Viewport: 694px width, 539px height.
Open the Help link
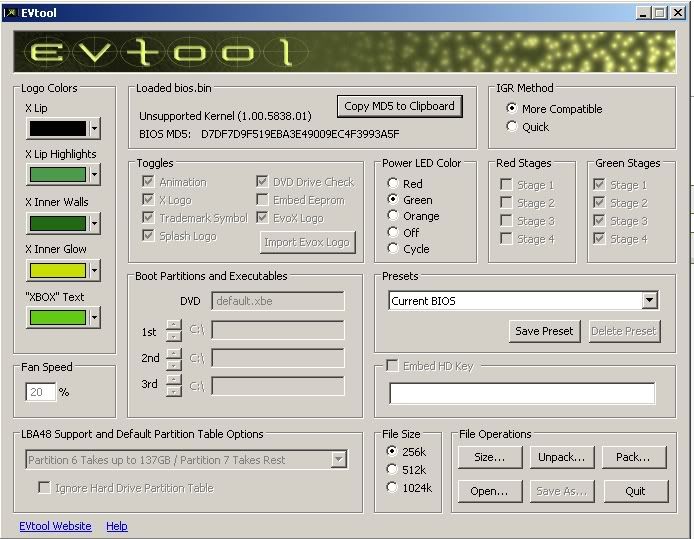(117, 526)
